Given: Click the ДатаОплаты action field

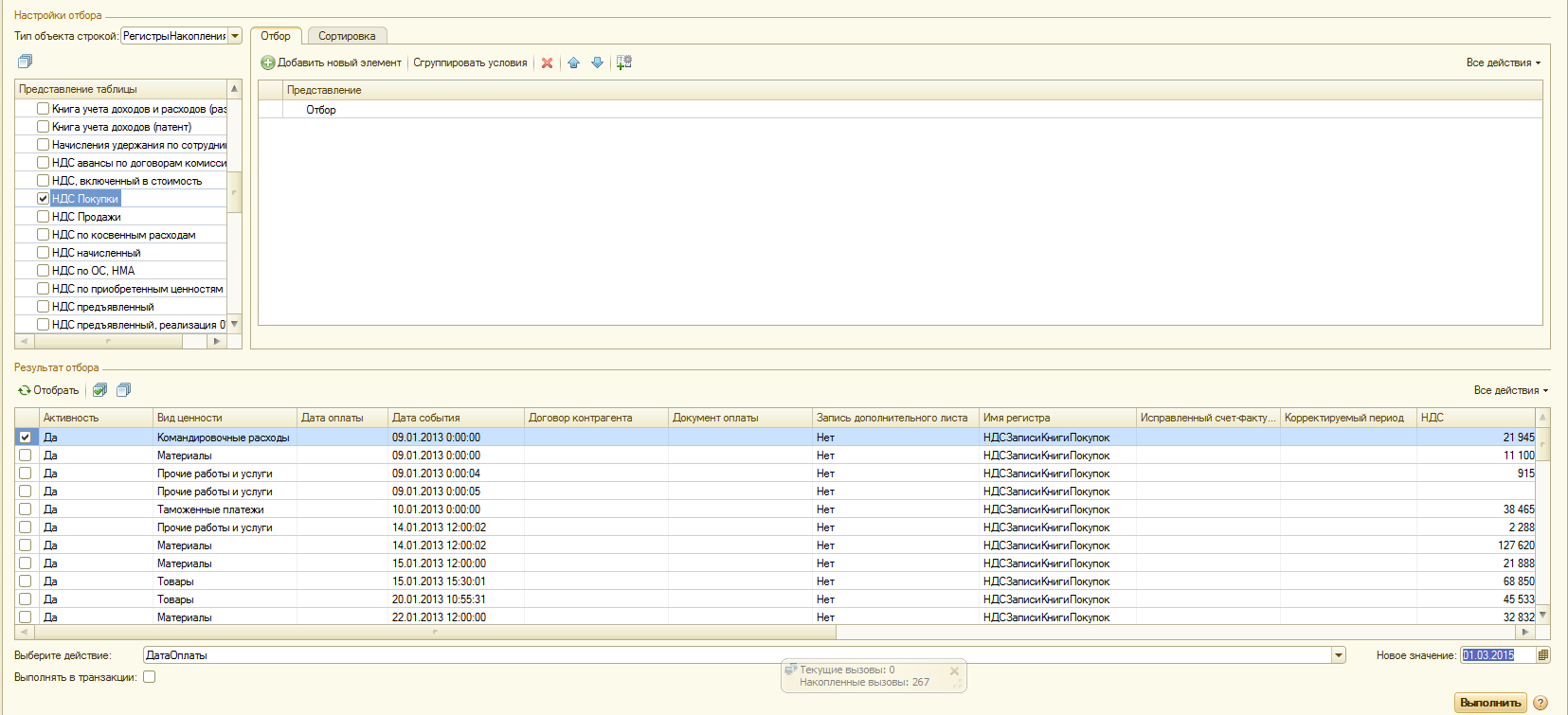Looking at the screenshot, I should click(737, 655).
